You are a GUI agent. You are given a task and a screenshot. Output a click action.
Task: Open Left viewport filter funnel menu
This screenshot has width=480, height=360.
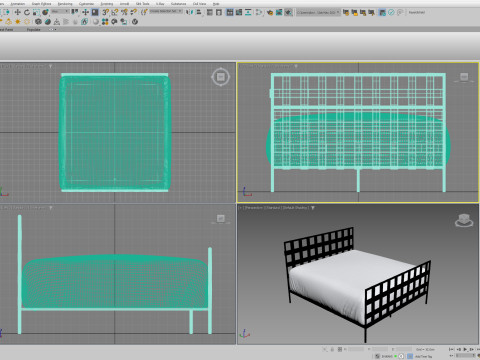[51, 208]
